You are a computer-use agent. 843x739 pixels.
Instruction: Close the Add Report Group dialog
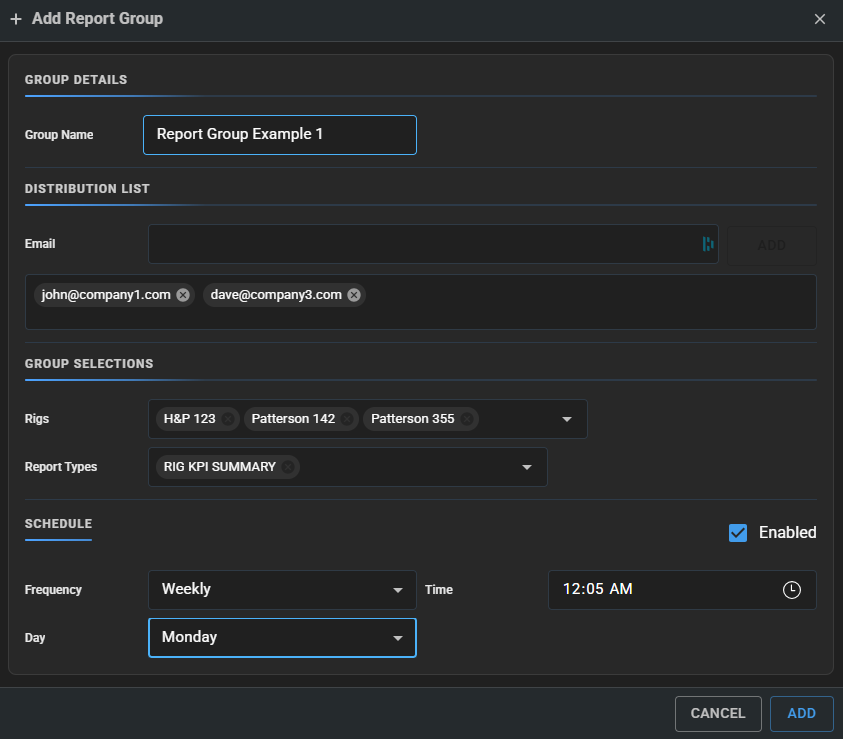(x=819, y=19)
